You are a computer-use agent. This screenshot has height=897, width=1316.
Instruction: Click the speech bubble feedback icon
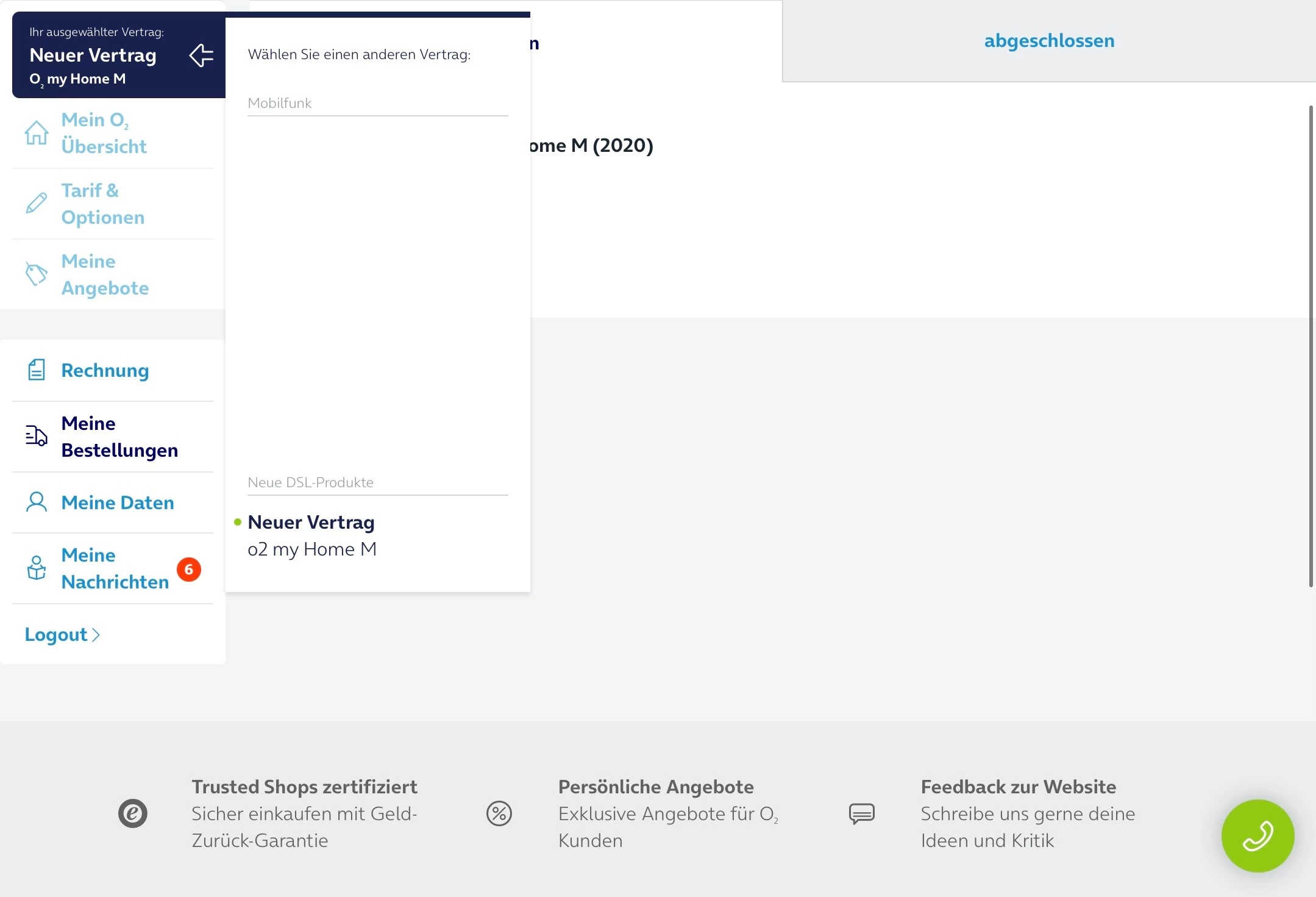point(862,813)
